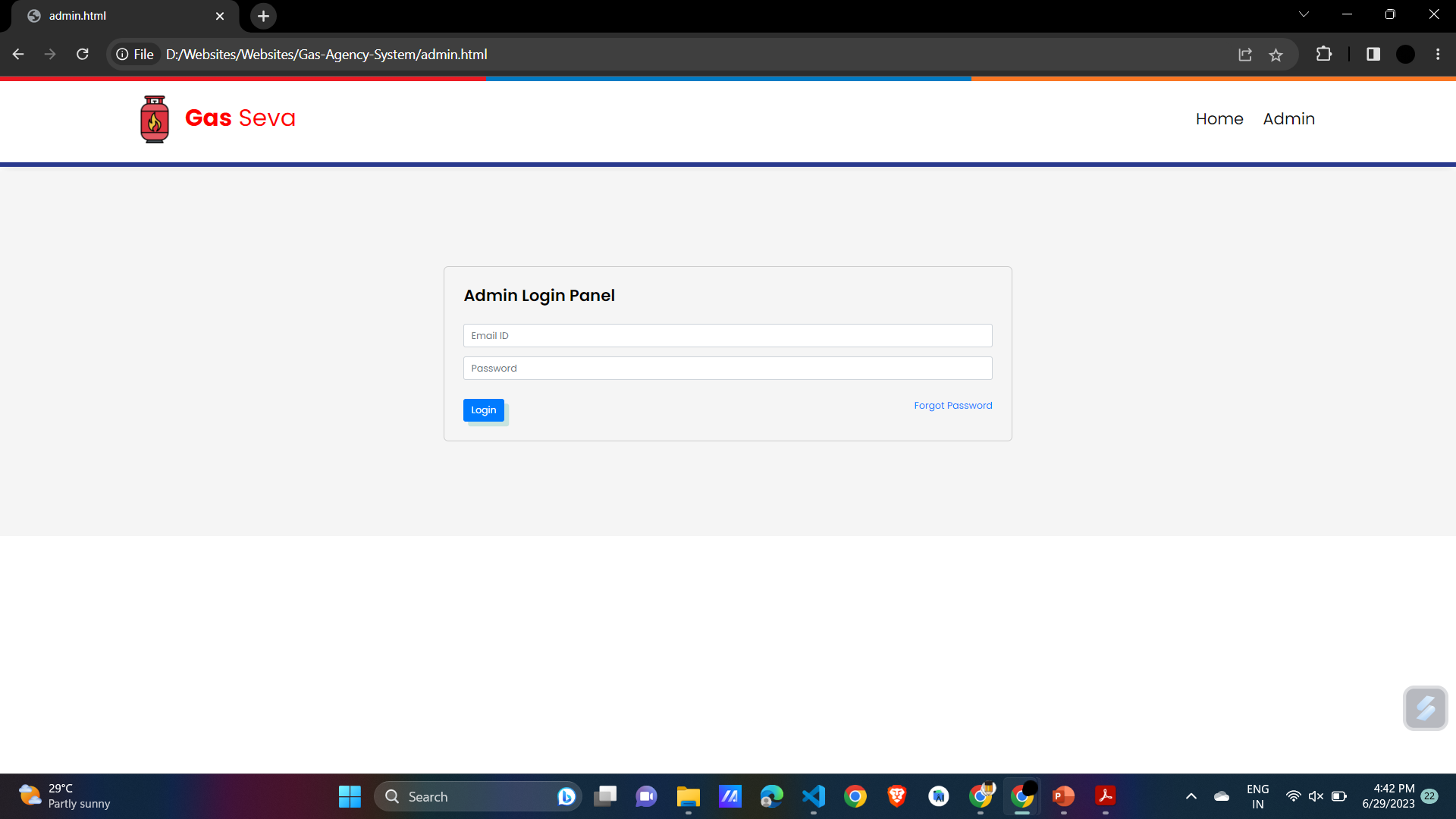Reload the admin.html page

point(83,54)
